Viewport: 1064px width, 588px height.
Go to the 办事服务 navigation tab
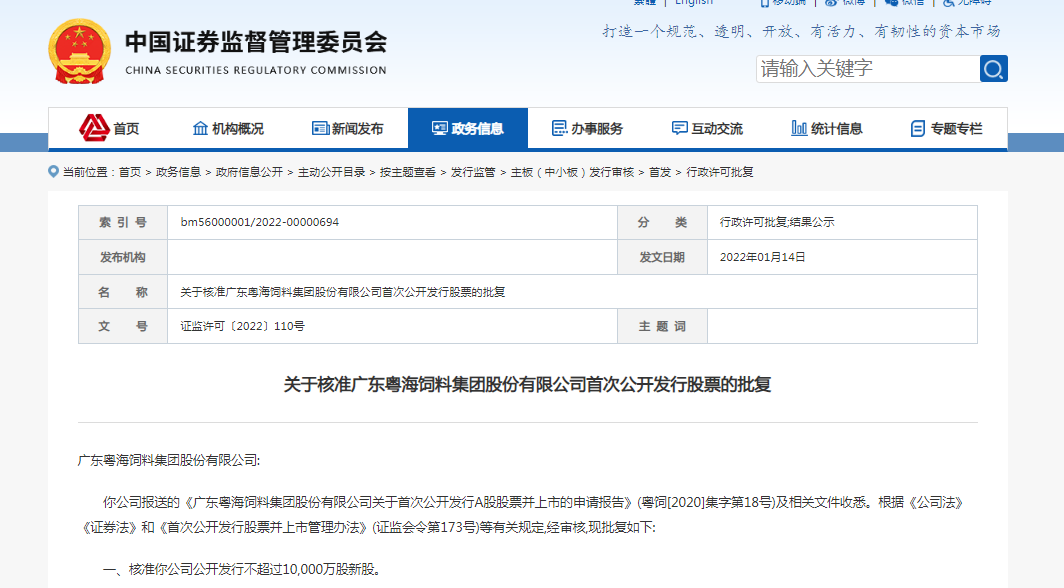[587, 128]
